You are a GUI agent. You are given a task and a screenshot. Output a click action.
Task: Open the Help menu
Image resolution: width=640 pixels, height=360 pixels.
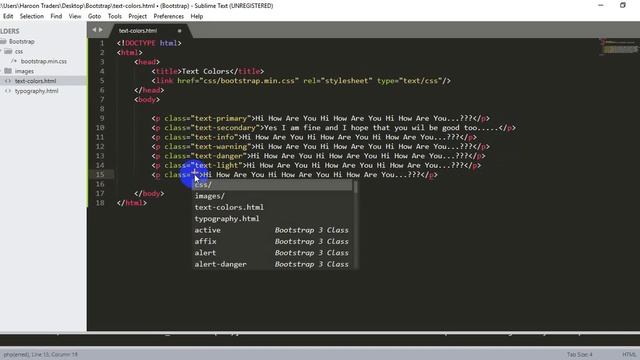[x=197, y=16]
